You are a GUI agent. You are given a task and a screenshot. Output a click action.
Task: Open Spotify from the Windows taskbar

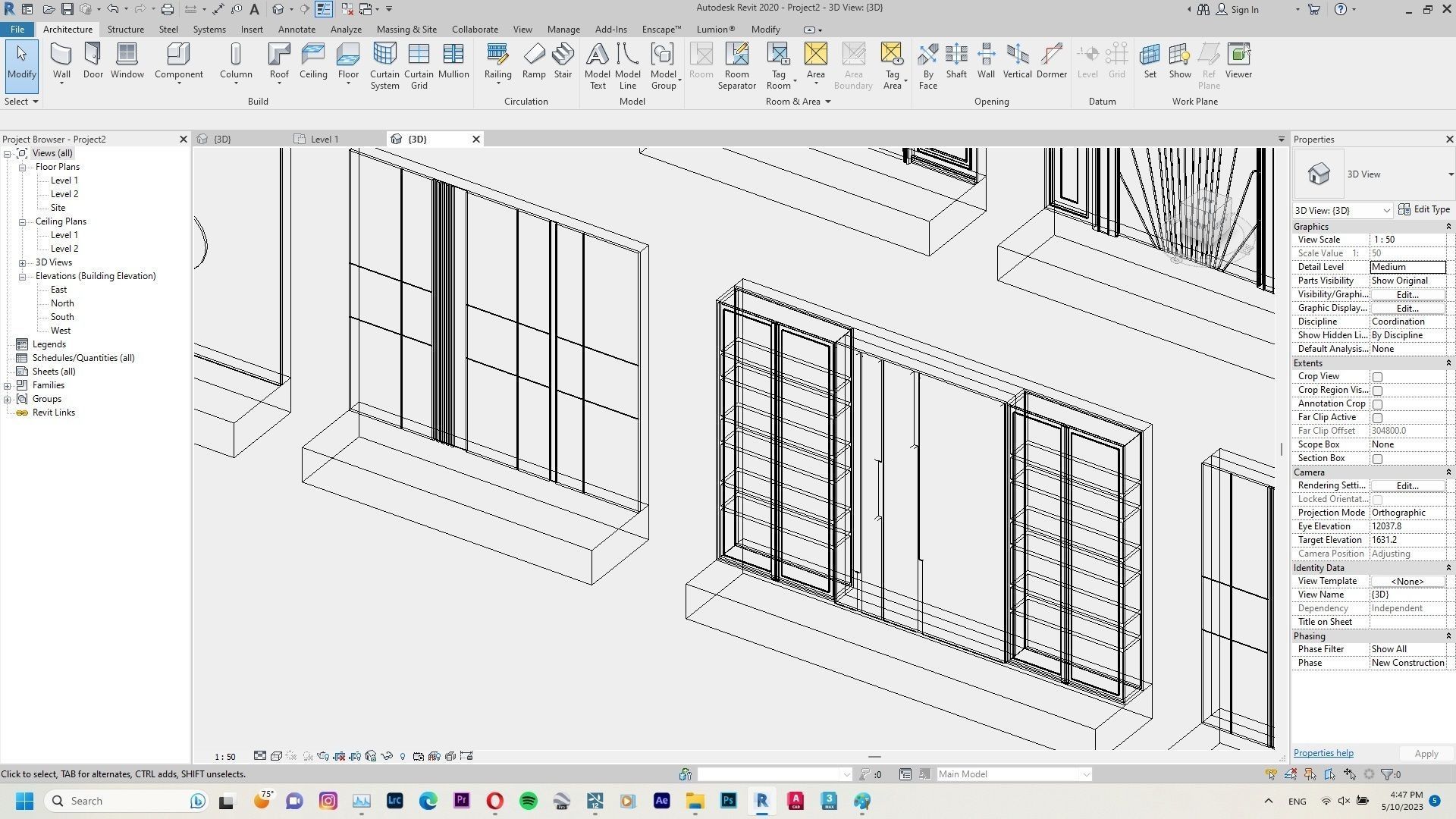pyautogui.click(x=528, y=801)
